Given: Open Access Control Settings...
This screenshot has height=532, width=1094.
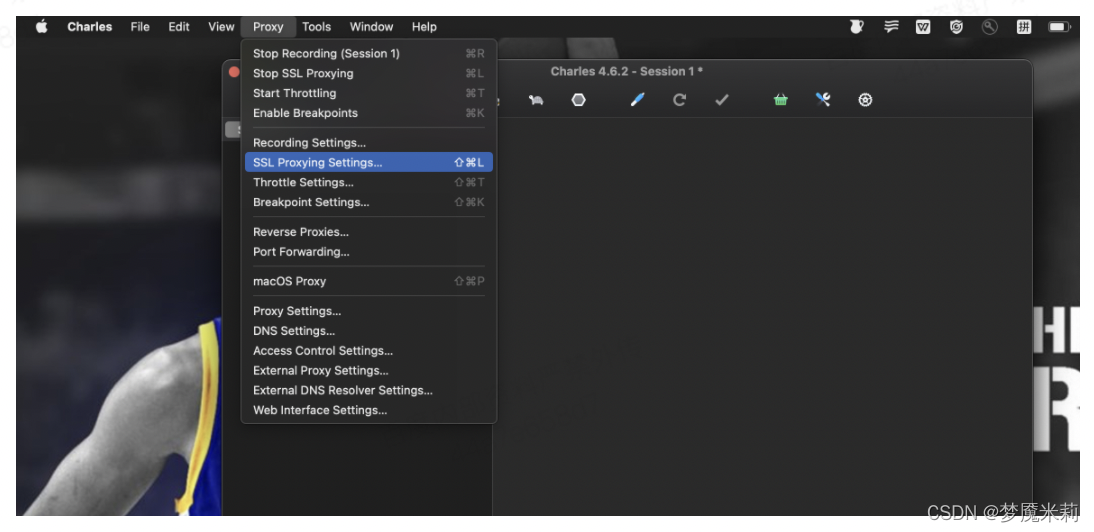Looking at the screenshot, I should pos(369,351).
